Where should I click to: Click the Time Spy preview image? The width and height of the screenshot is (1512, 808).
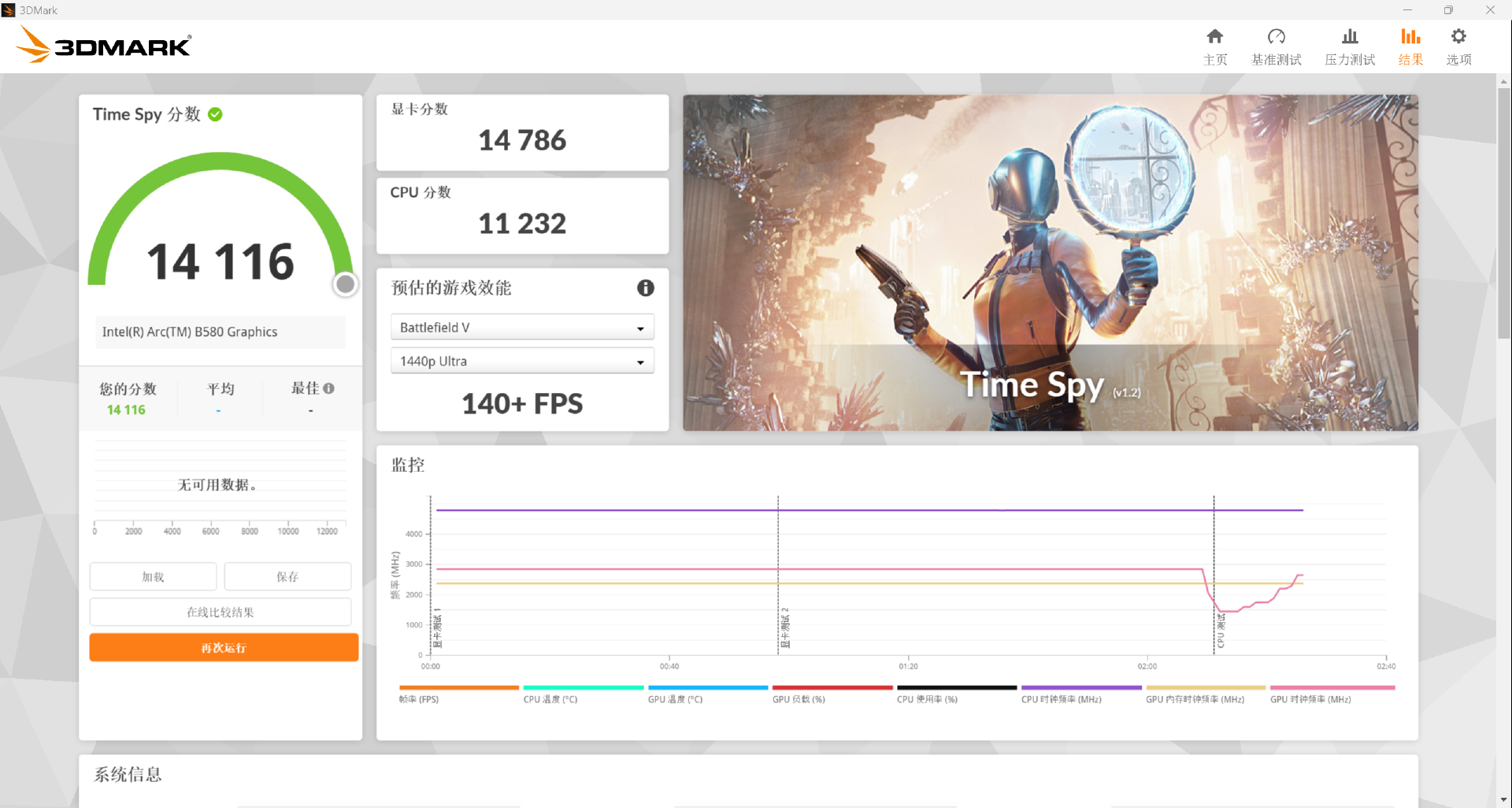coord(1050,263)
